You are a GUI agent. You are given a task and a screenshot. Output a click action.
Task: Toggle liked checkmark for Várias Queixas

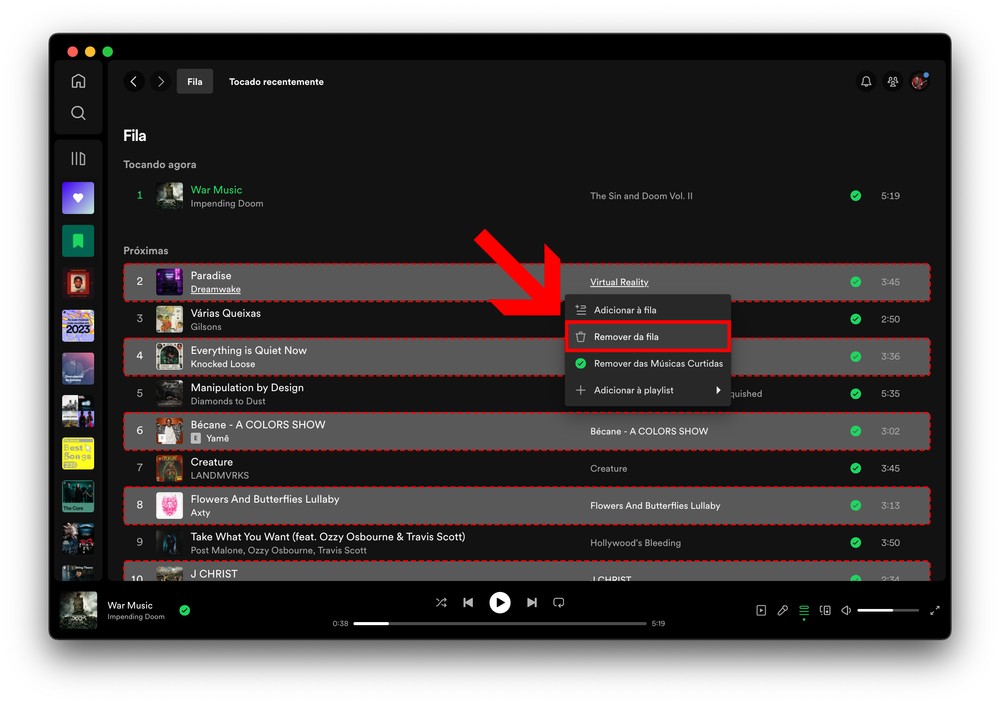pos(855,319)
